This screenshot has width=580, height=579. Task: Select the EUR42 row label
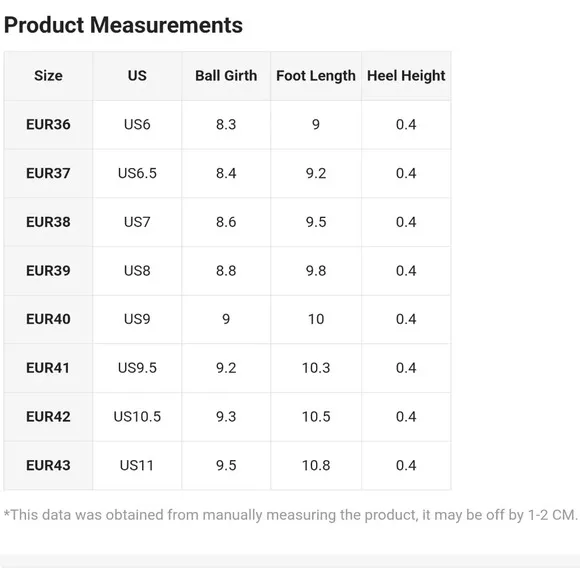pos(48,417)
